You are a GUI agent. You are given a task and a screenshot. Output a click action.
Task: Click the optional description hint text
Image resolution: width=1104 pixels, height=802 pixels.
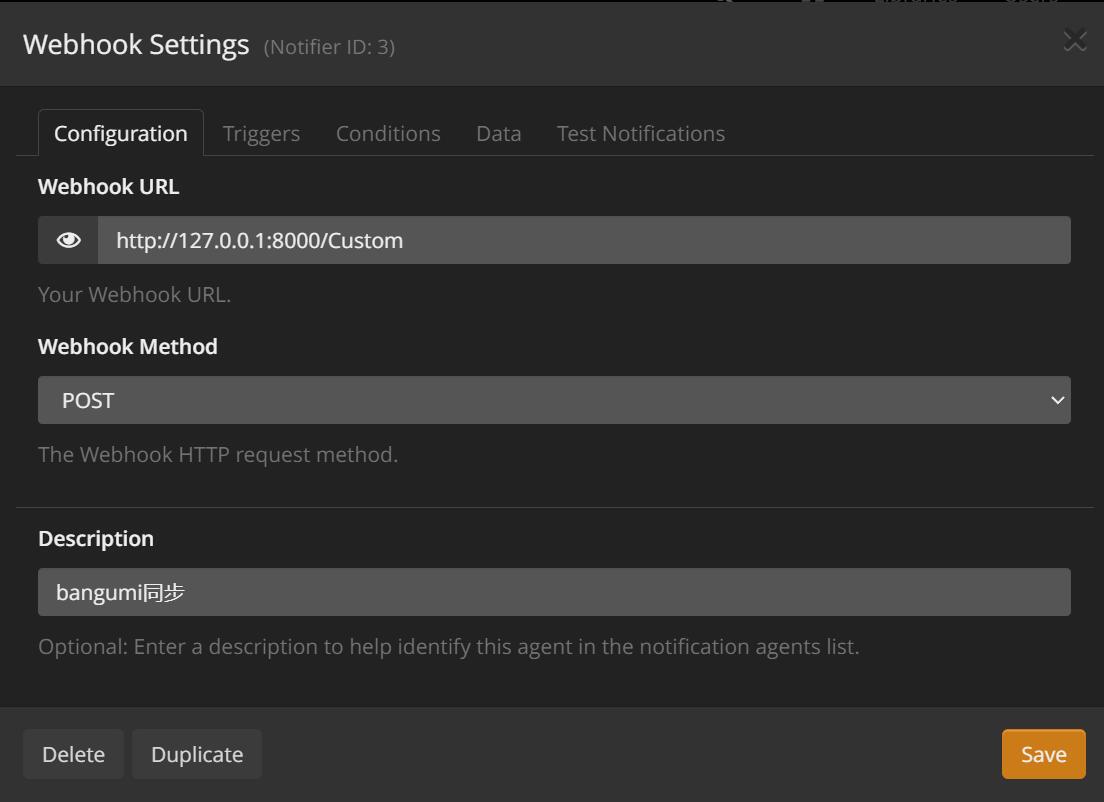click(448, 646)
